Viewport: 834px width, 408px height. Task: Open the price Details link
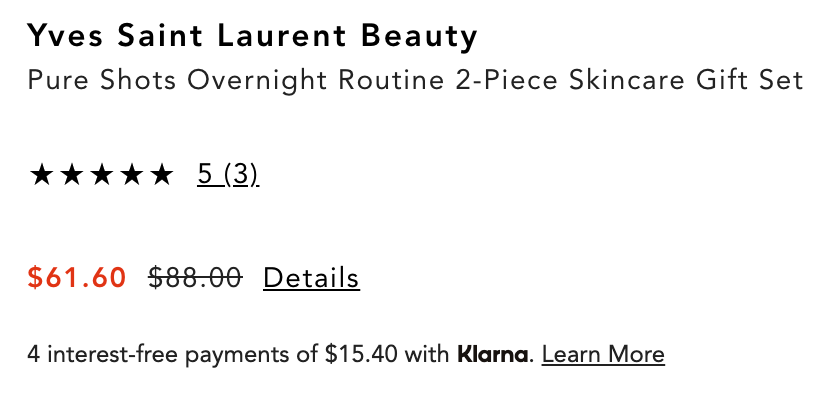coord(311,277)
